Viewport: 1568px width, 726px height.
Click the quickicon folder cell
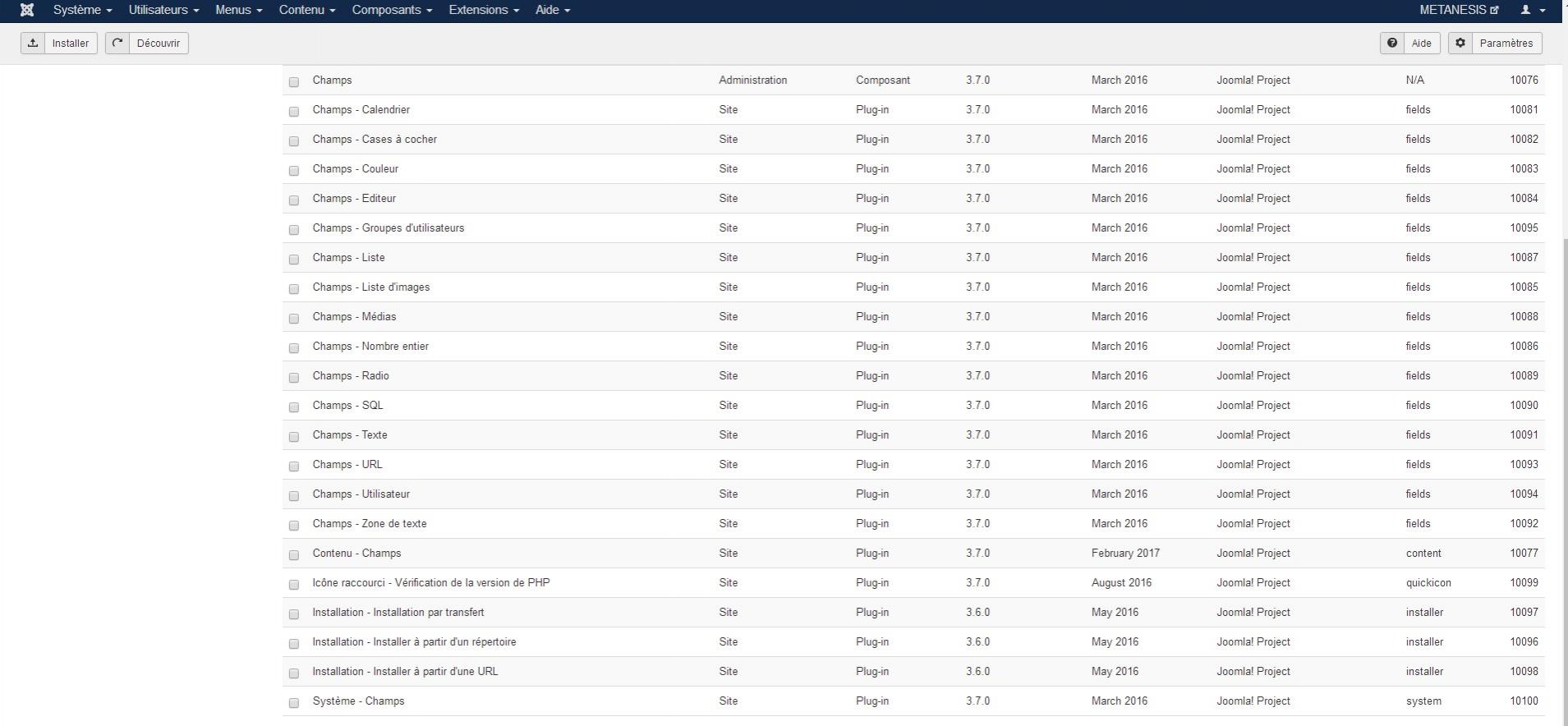[1428, 582]
